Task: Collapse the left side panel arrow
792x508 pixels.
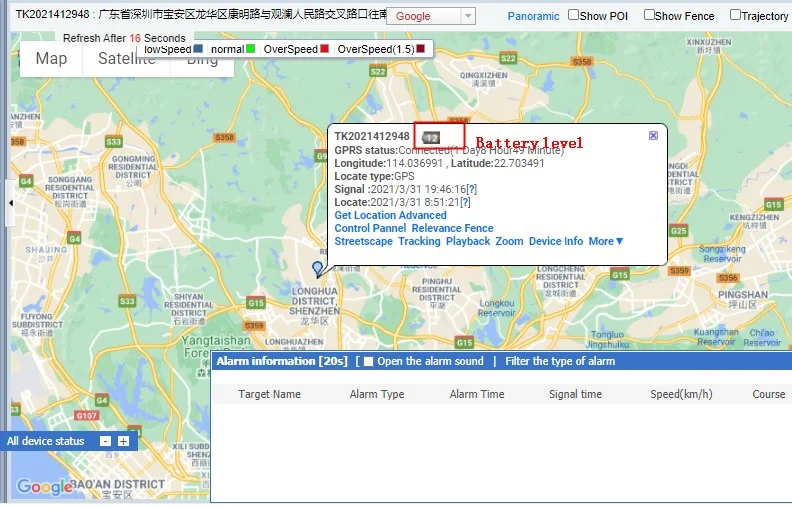Action: pyautogui.click(x=11, y=203)
